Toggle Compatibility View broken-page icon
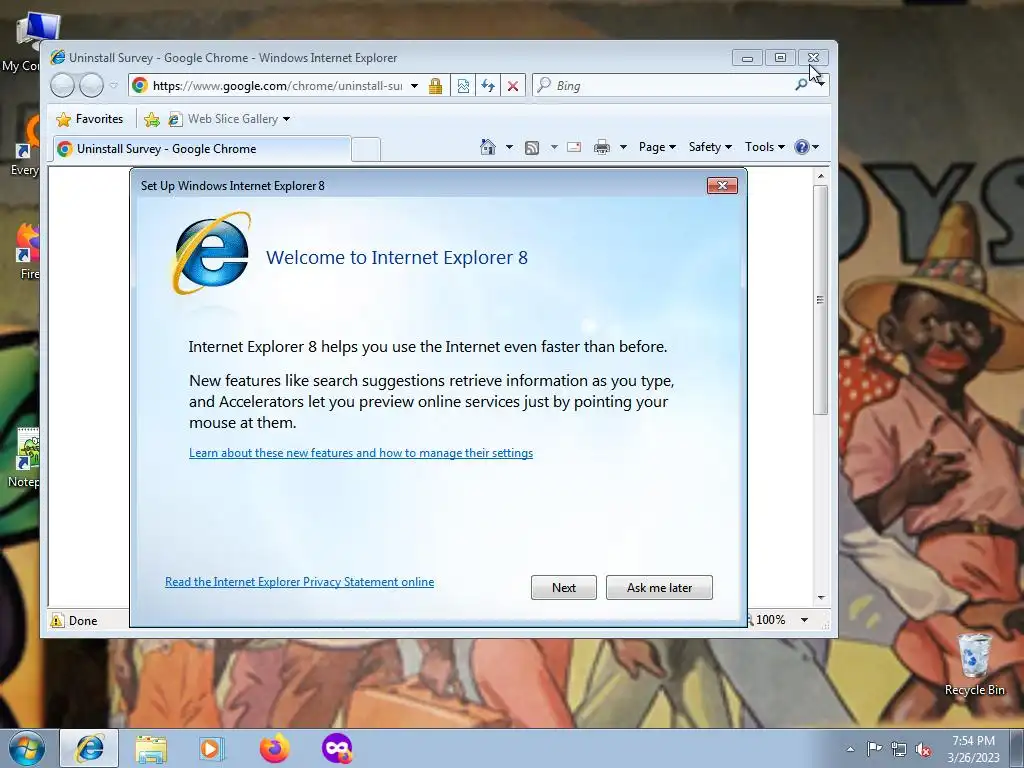 (463, 86)
